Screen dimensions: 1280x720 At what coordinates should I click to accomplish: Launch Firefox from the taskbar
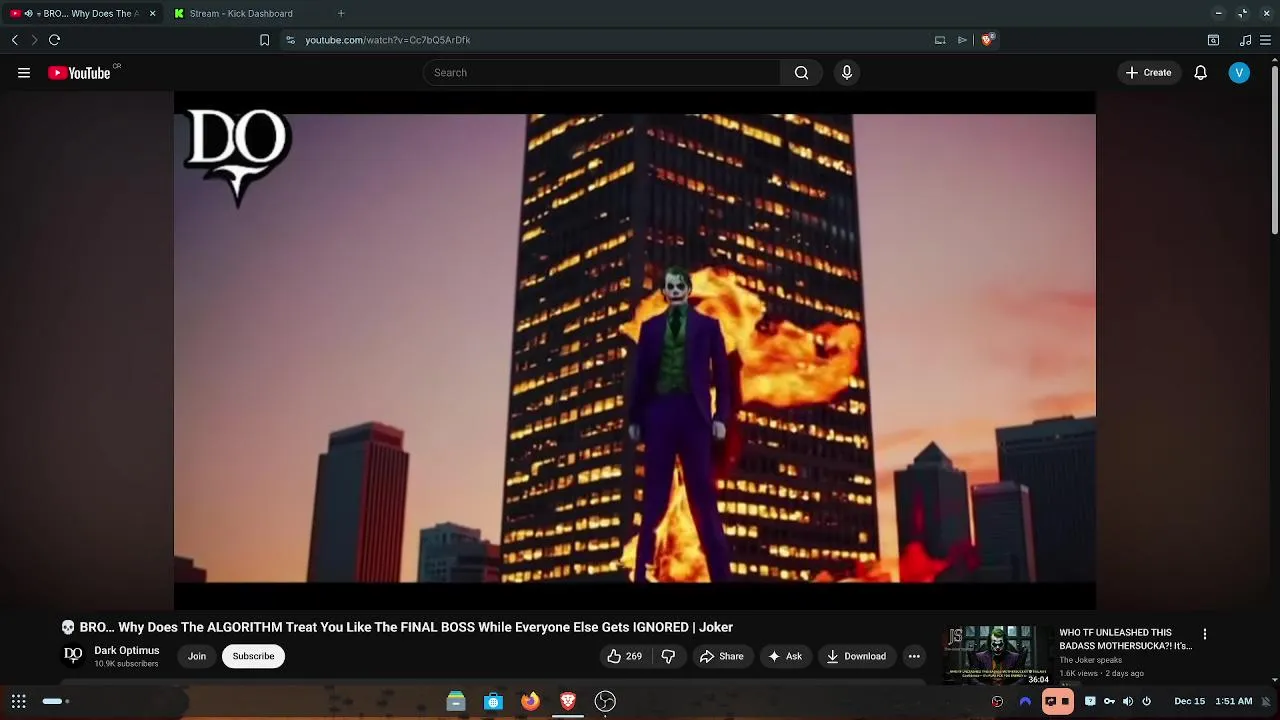530,701
